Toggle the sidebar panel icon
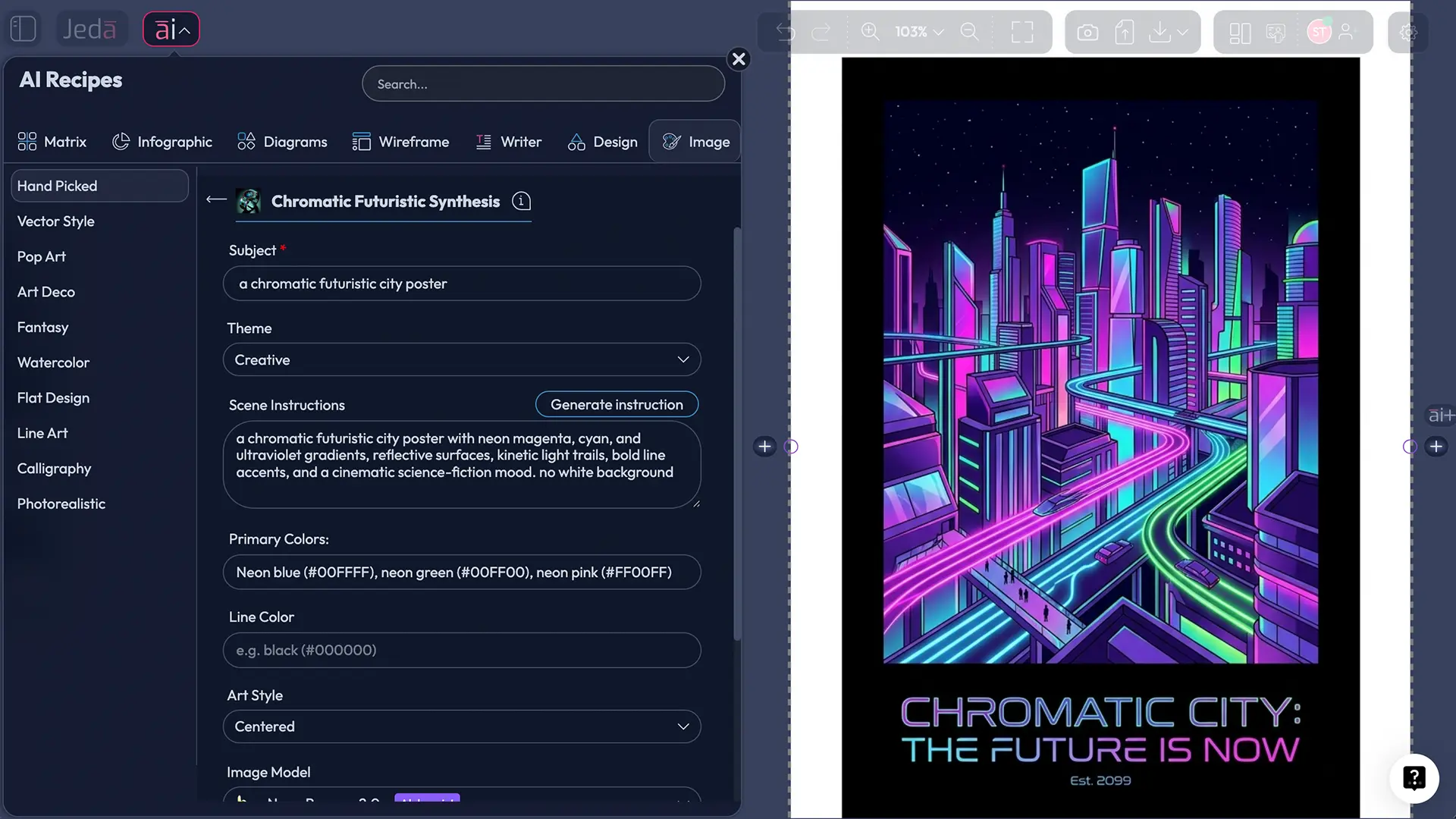This screenshot has height=819, width=1456. [24, 29]
